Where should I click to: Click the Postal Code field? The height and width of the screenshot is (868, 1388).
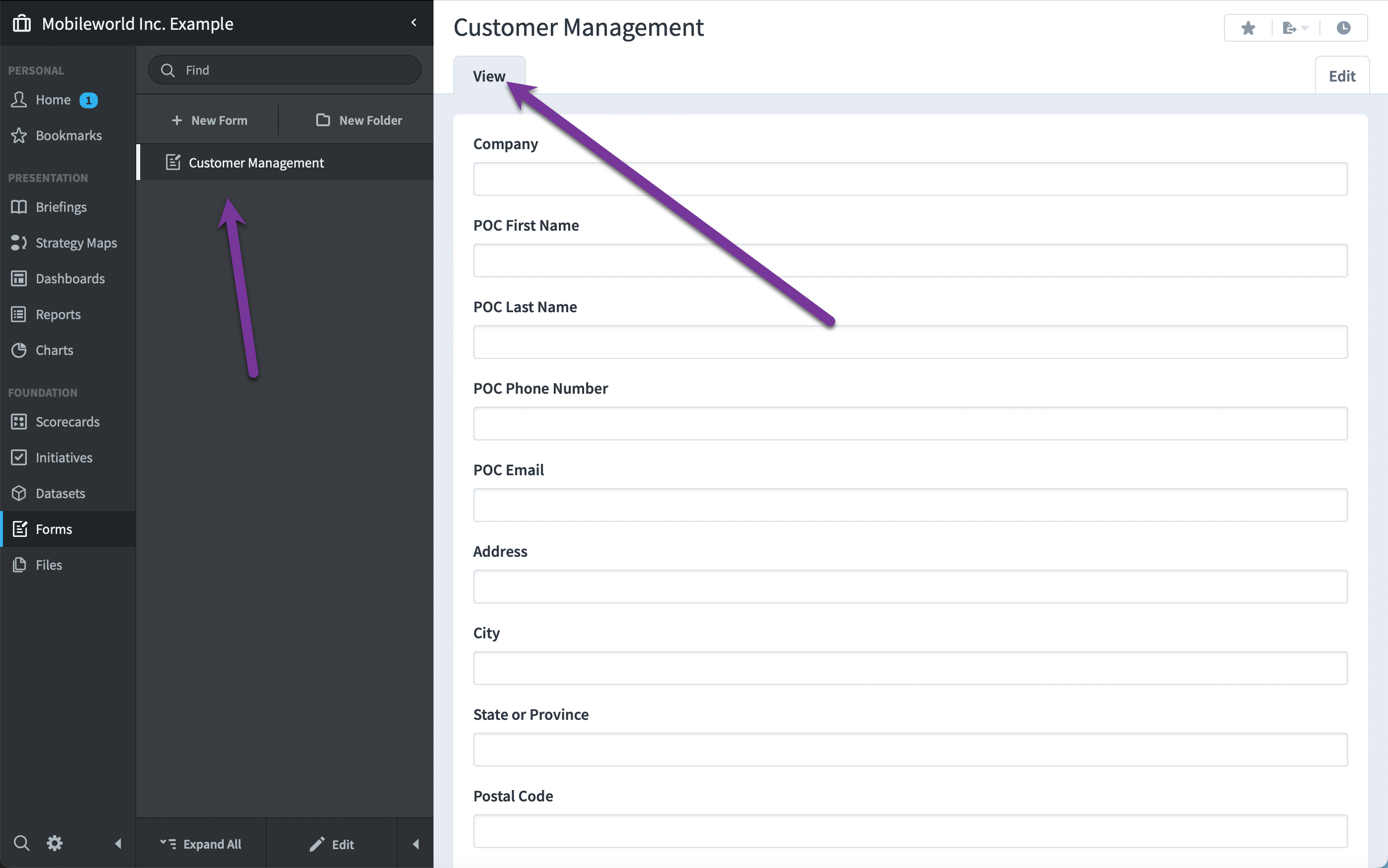(910, 831)
